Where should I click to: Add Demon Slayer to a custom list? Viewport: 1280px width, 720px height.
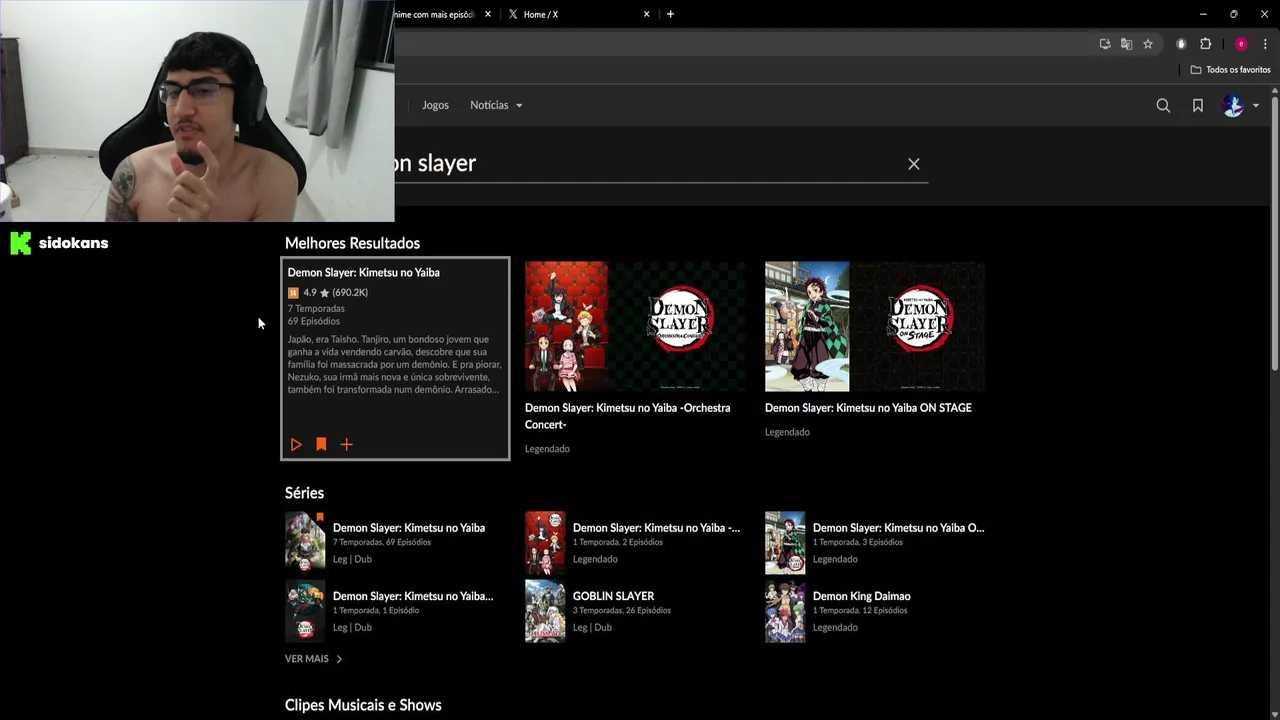pyautogui.click(x=346, y=444)
